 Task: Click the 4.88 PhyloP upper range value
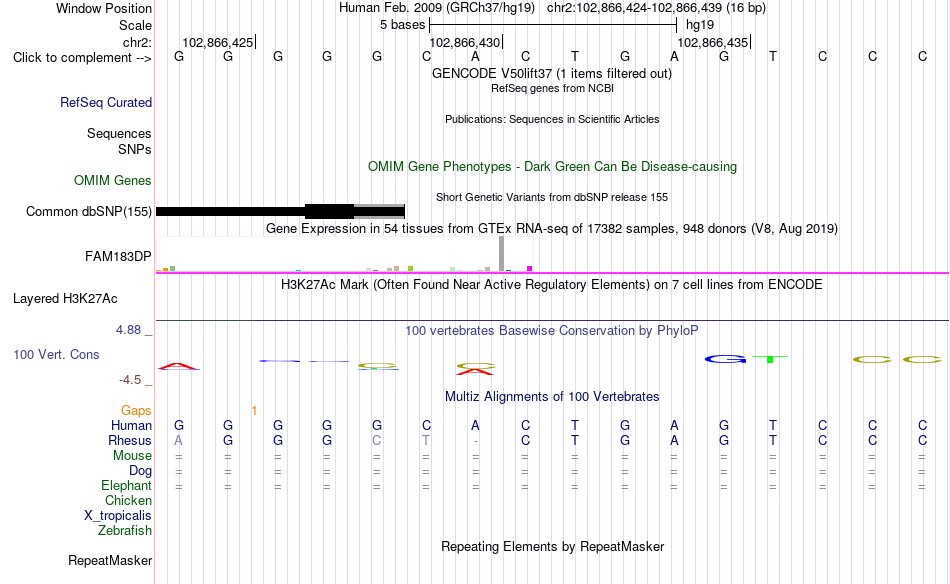click(128, 330)
